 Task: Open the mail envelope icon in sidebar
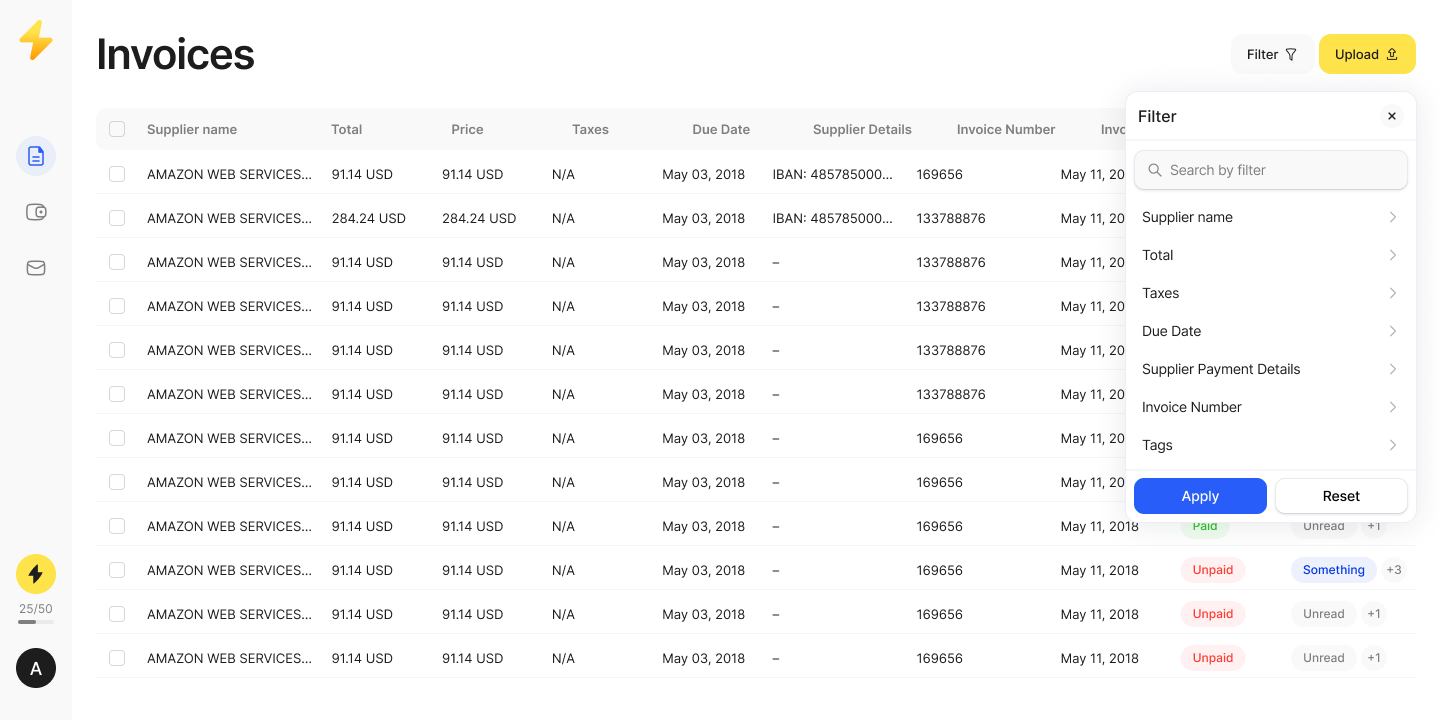tap(36, 268)
